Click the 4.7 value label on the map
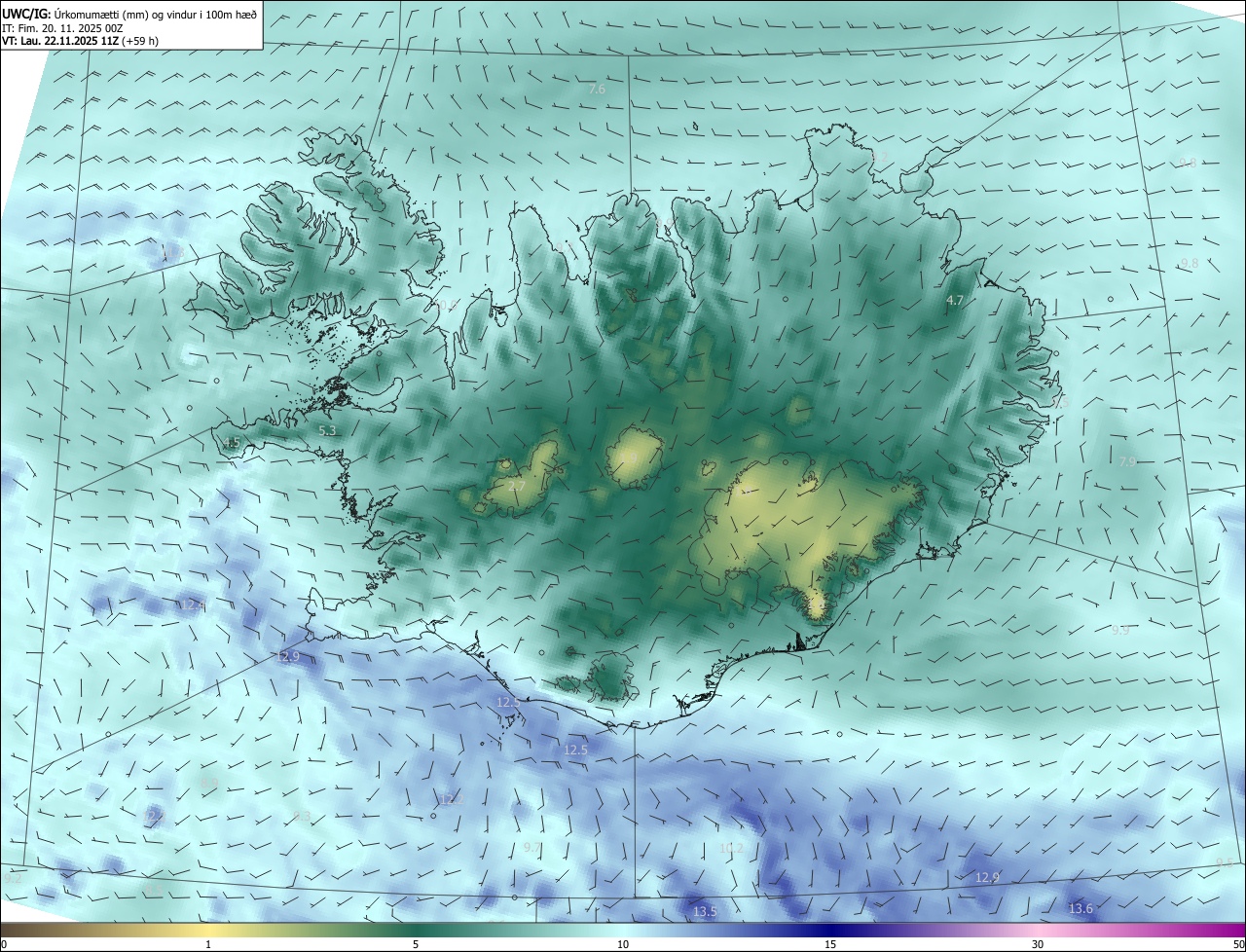This screenshot has width=1246, height=952. (x=955, y=301)
